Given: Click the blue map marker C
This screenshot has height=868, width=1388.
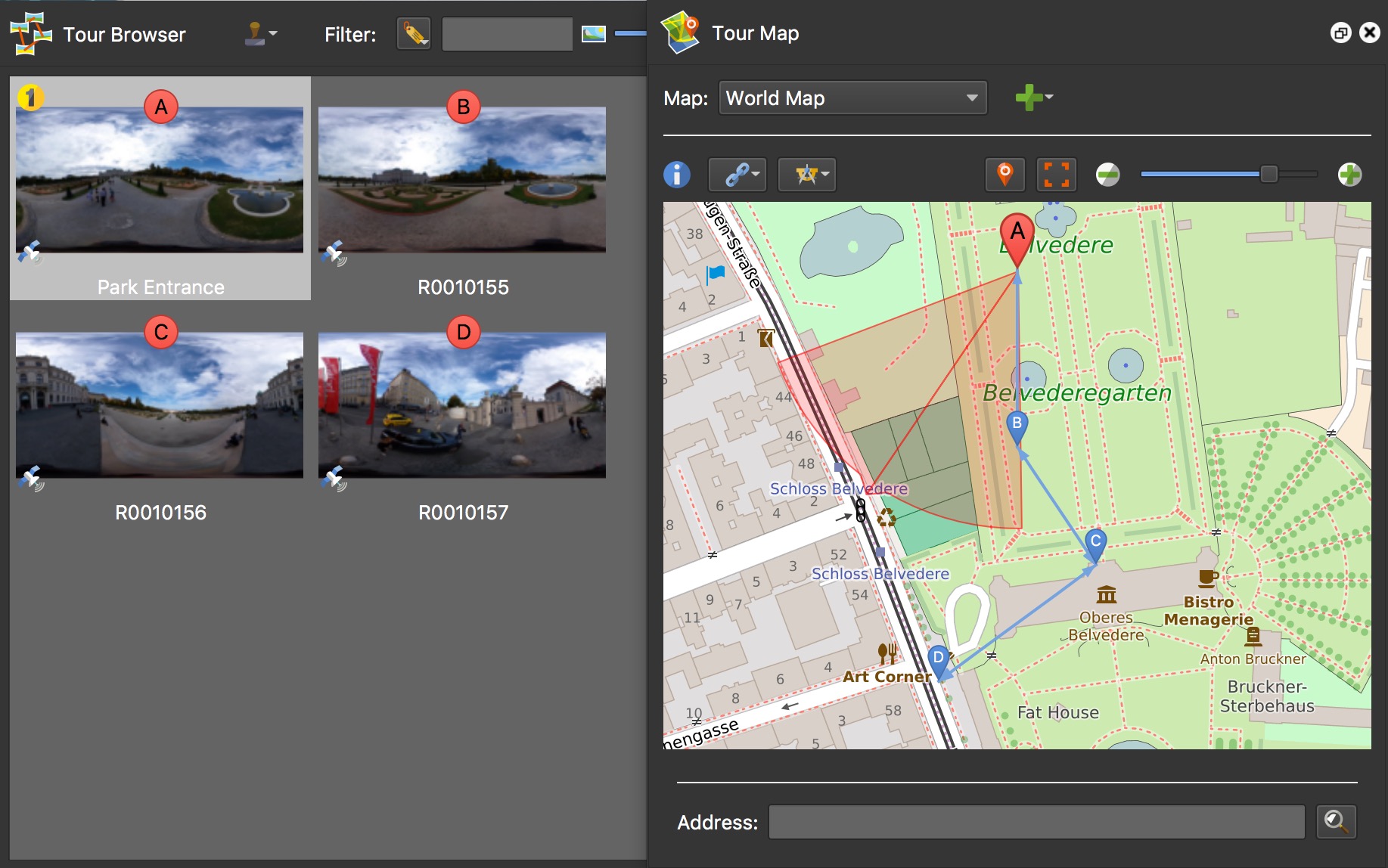Looking at the screenshot, I should [x=1095, y=541].
